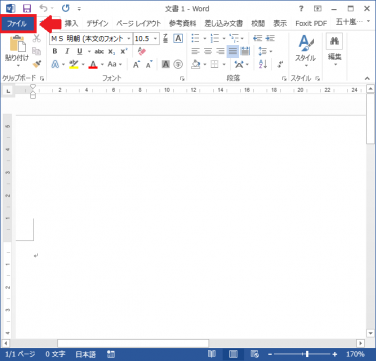The image size is (376, 361).
Task: Click the Grow Font icon
Action: coord(136,64)
